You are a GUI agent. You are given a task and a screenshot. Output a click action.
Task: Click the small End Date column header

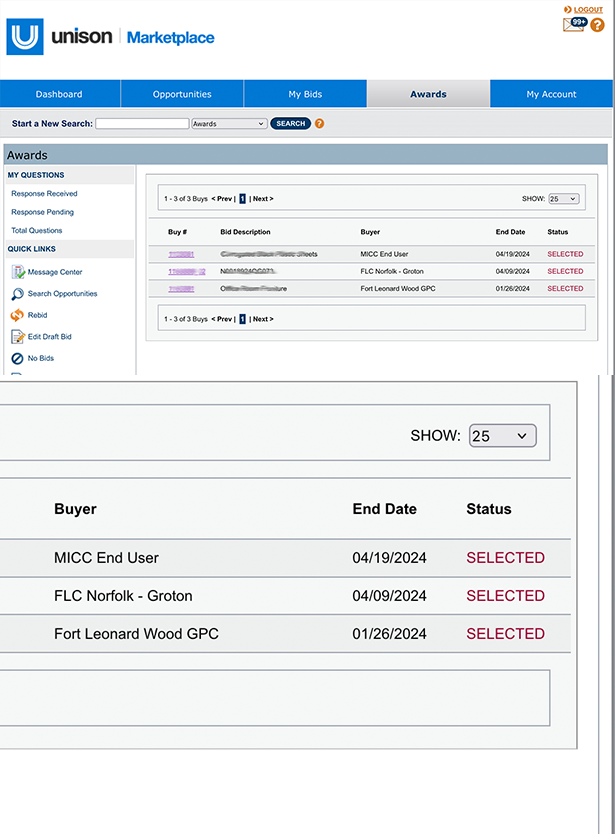click(x=510, y=232)
